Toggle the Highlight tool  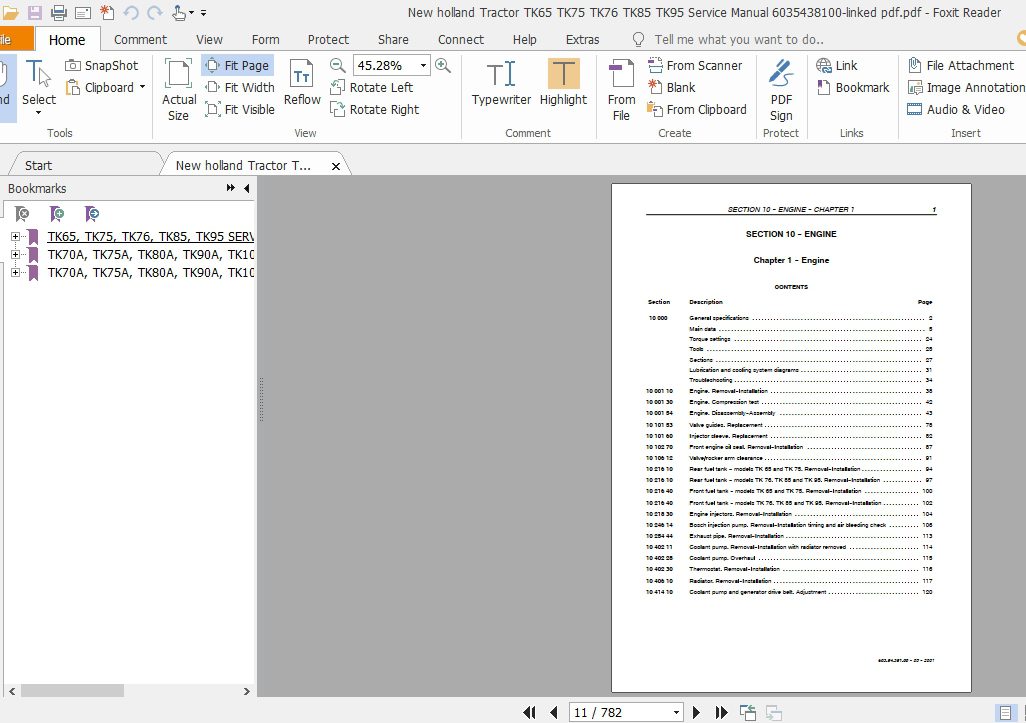click(563, 82)
